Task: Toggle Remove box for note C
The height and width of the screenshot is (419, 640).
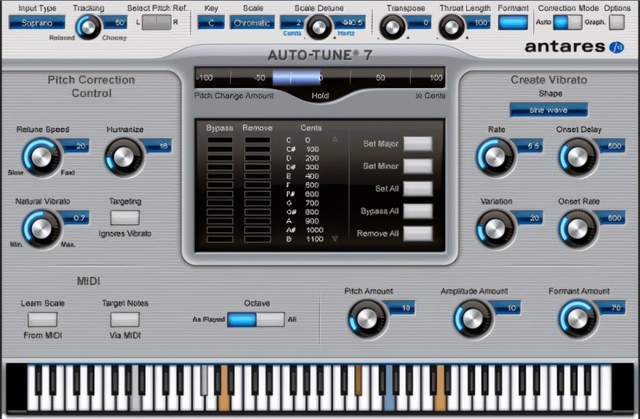Action: (258, 140)
